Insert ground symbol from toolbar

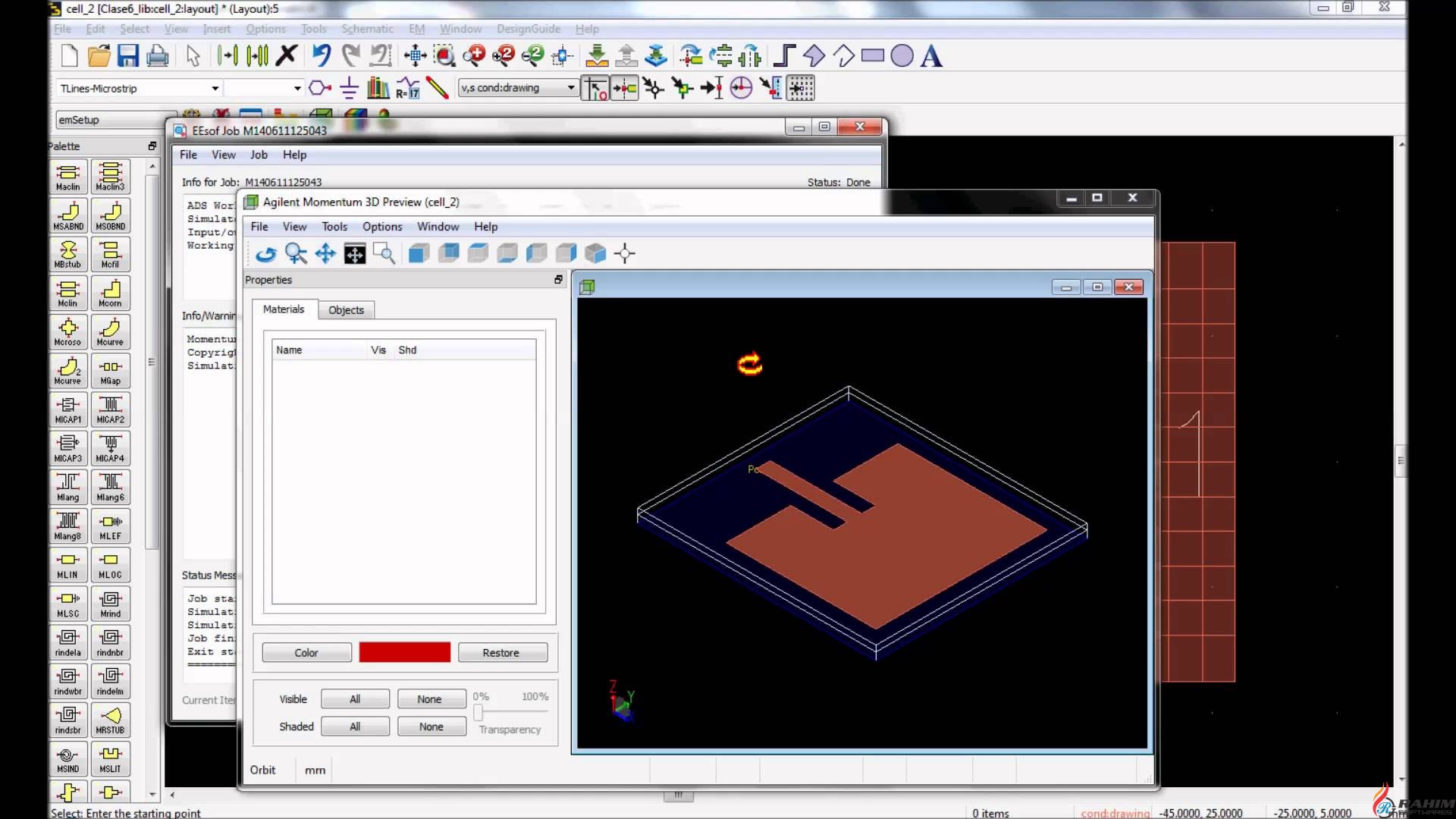[x=349, y=88]
